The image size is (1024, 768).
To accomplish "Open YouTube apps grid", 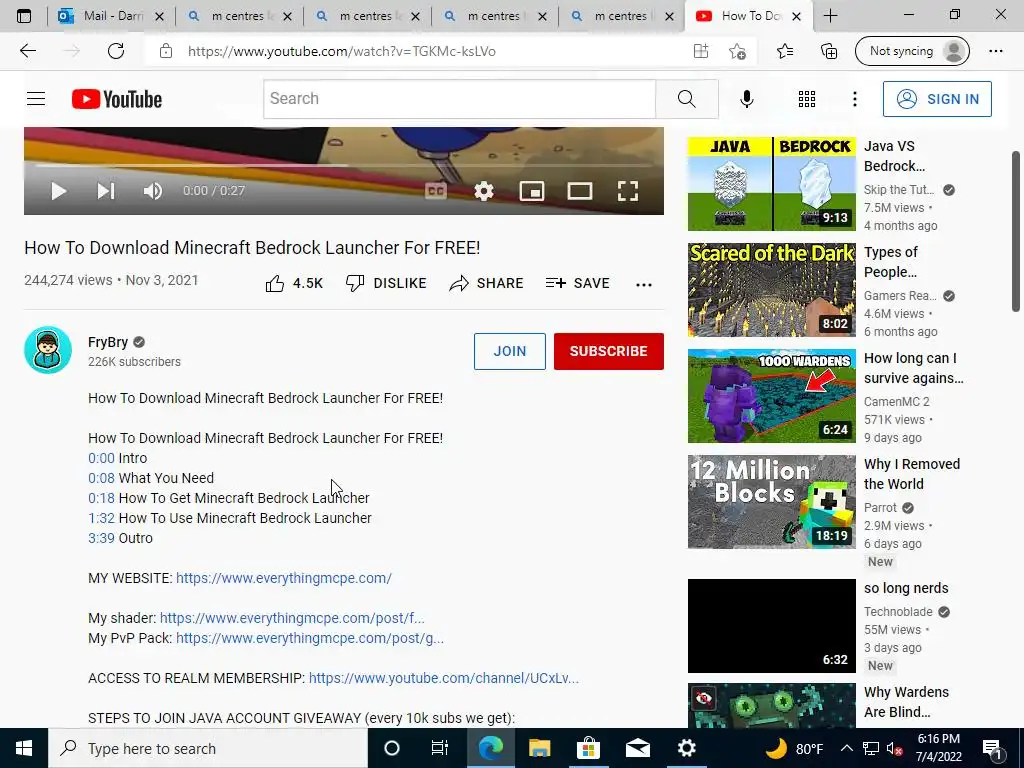I will [807, 99].
